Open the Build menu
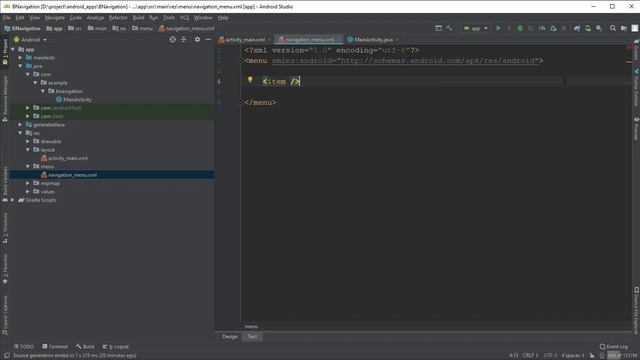The image size is (640, 360). (x=138, y=18)
